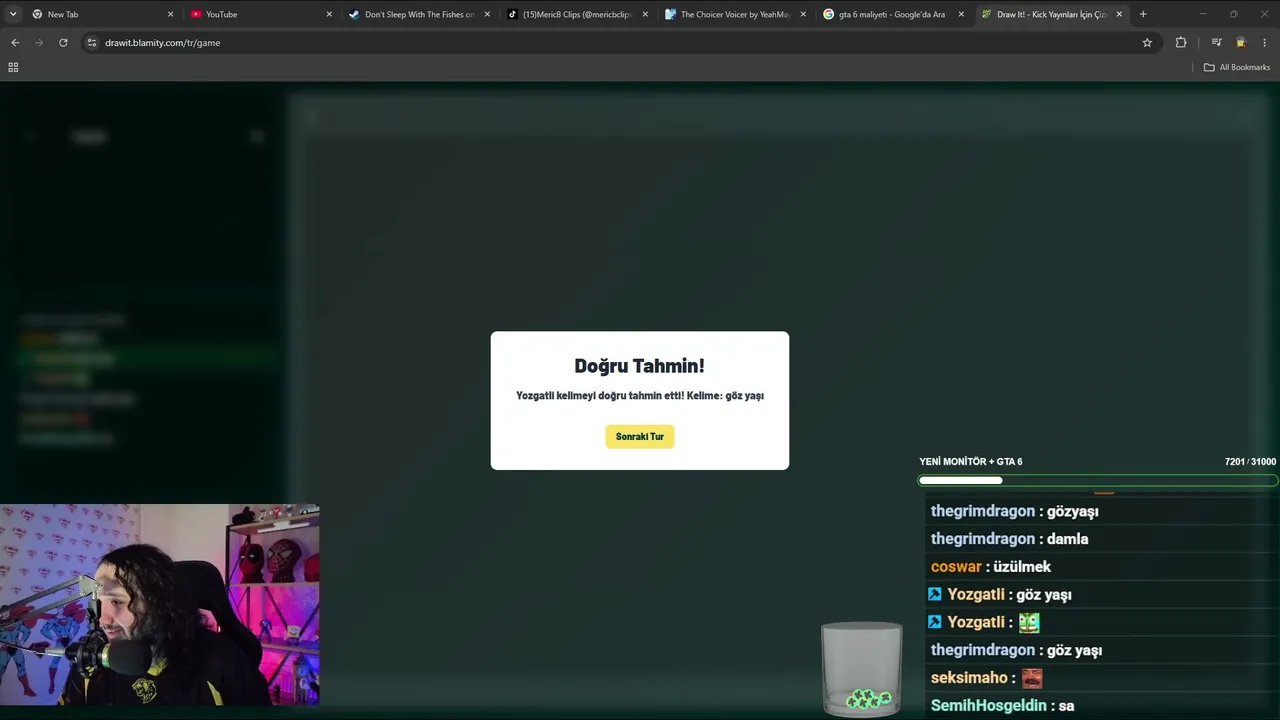Go back to the previous page
1280x720 pixels.
[x=15, y=42]
